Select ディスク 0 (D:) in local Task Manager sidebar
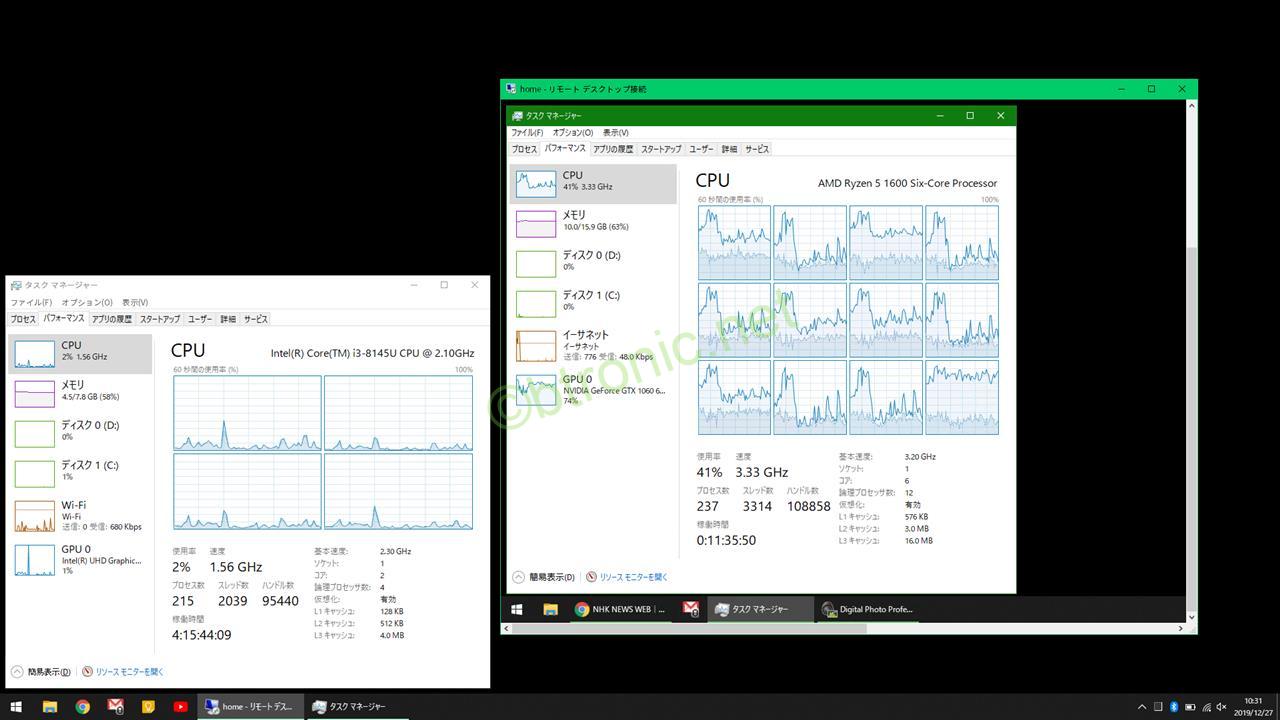 coord(80,430)
